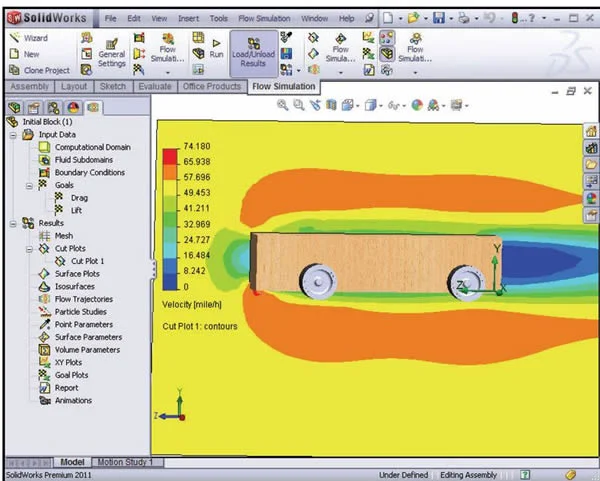The height and width of the screenshot is (481, 600).
Task: Collapse the Results tree node
Action: pos(12,223)
